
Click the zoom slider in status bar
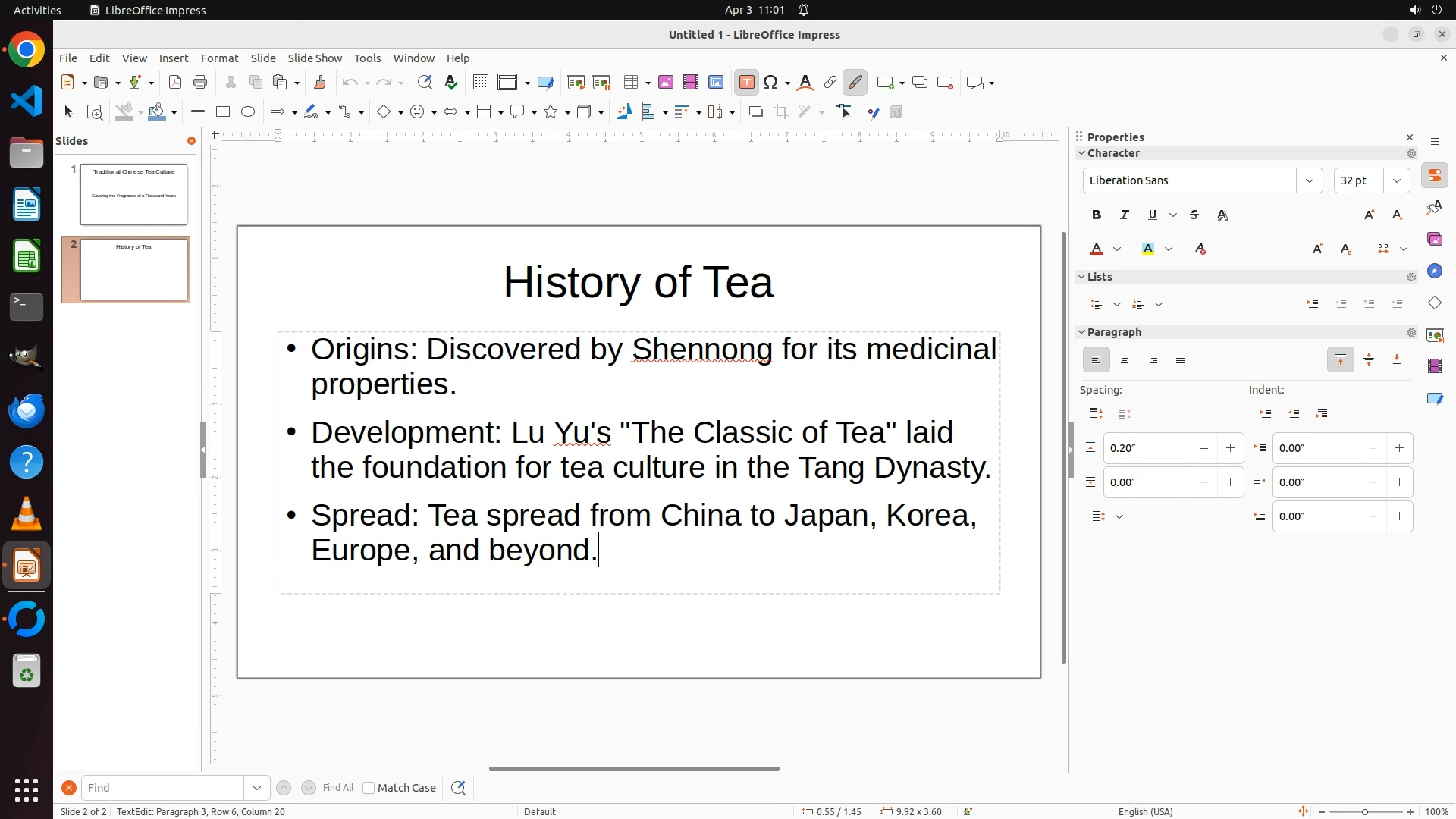1365,811
